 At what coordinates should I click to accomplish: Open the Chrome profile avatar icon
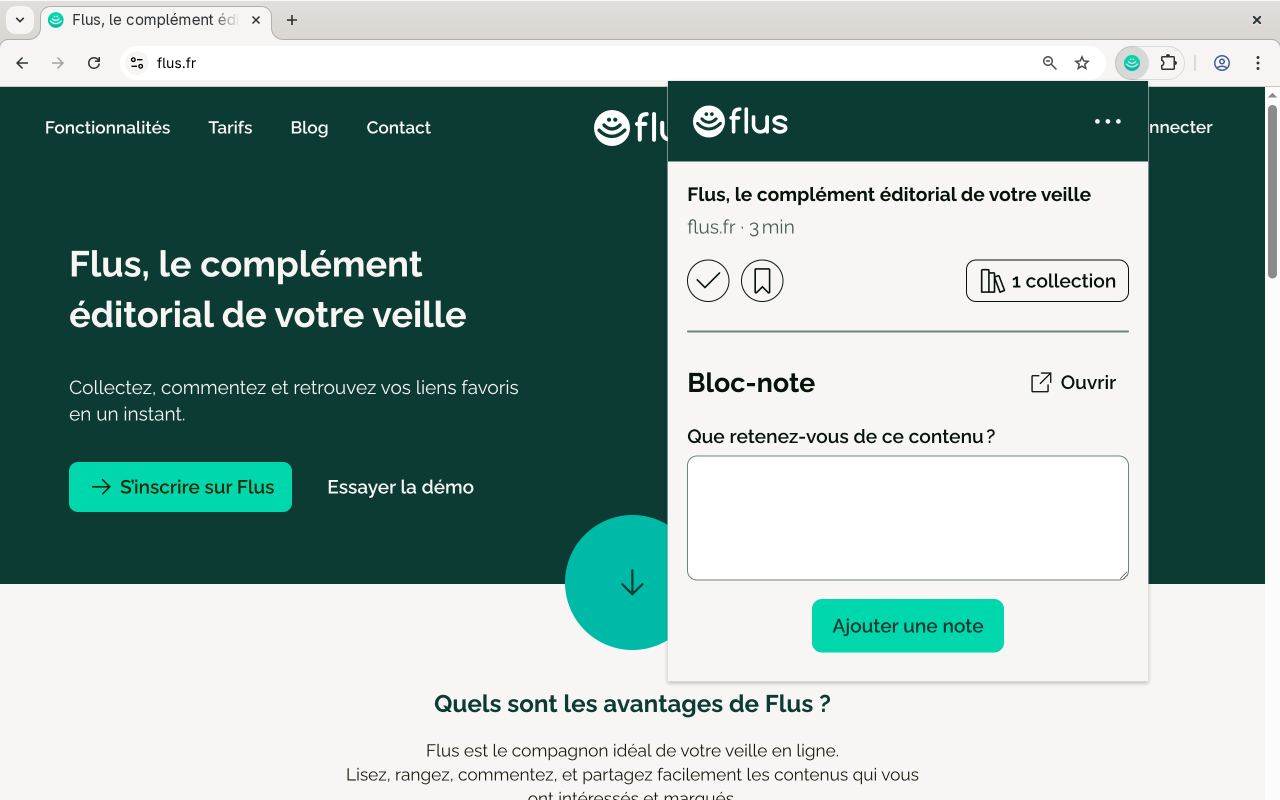[x=1222, y=63]
